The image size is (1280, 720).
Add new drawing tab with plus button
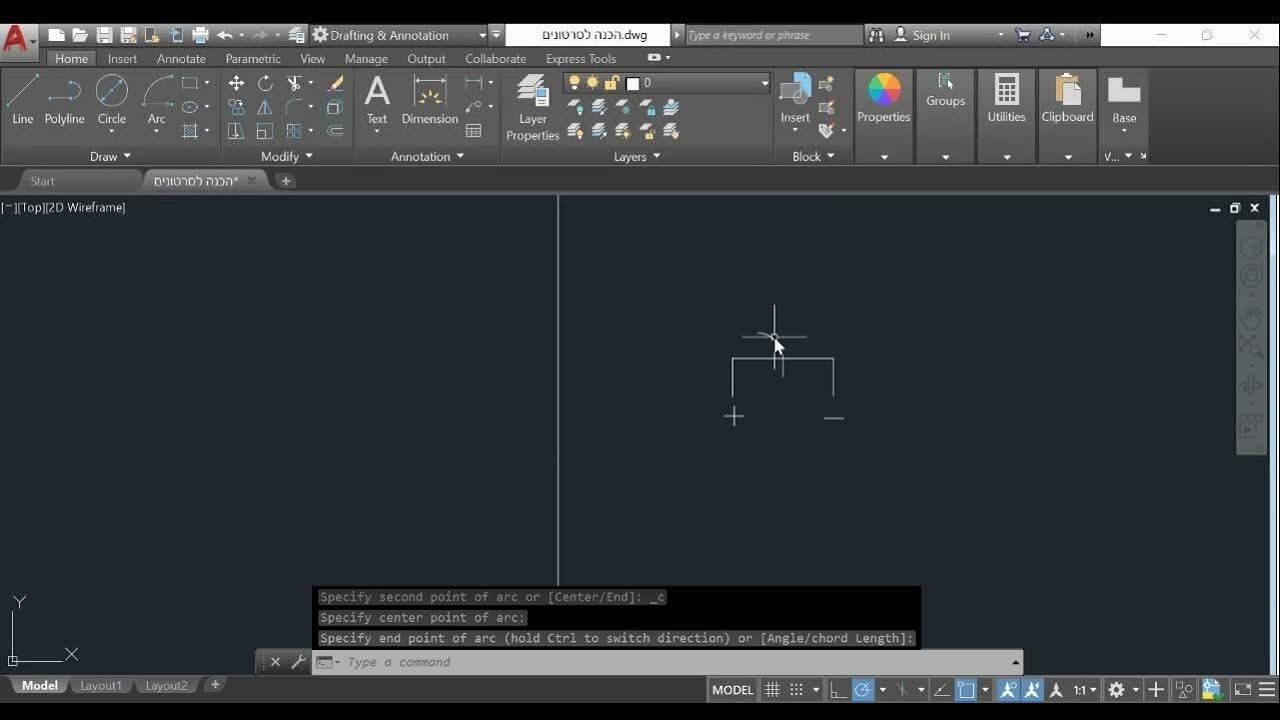pyautogui.click(x=286, y=181)
